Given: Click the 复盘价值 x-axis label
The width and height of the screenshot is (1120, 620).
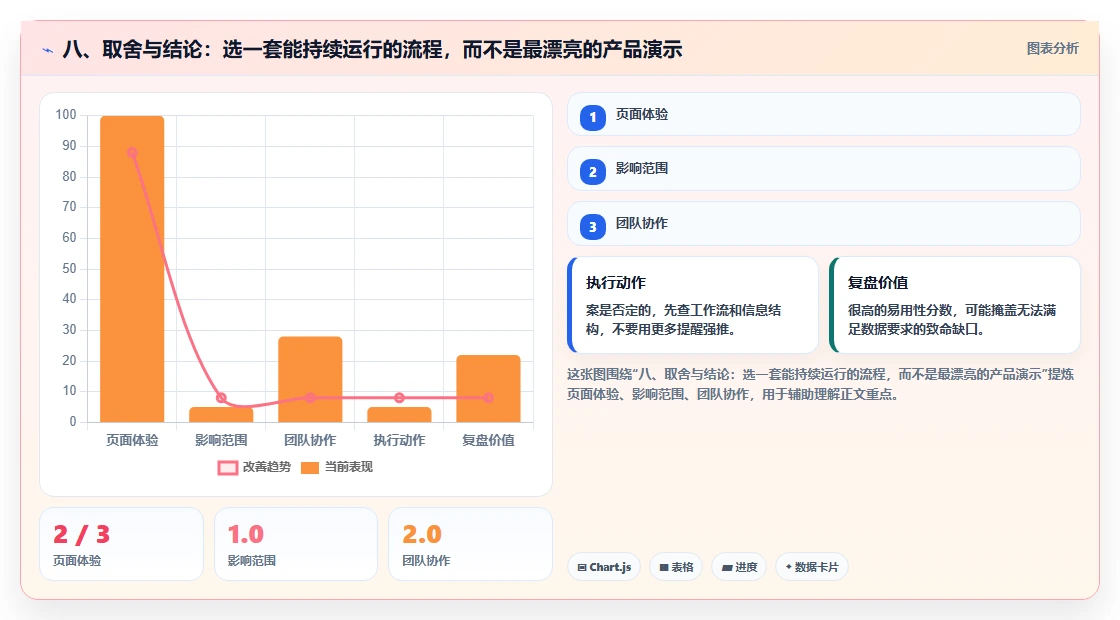Looking at the screenshot, I should (489, 440).
